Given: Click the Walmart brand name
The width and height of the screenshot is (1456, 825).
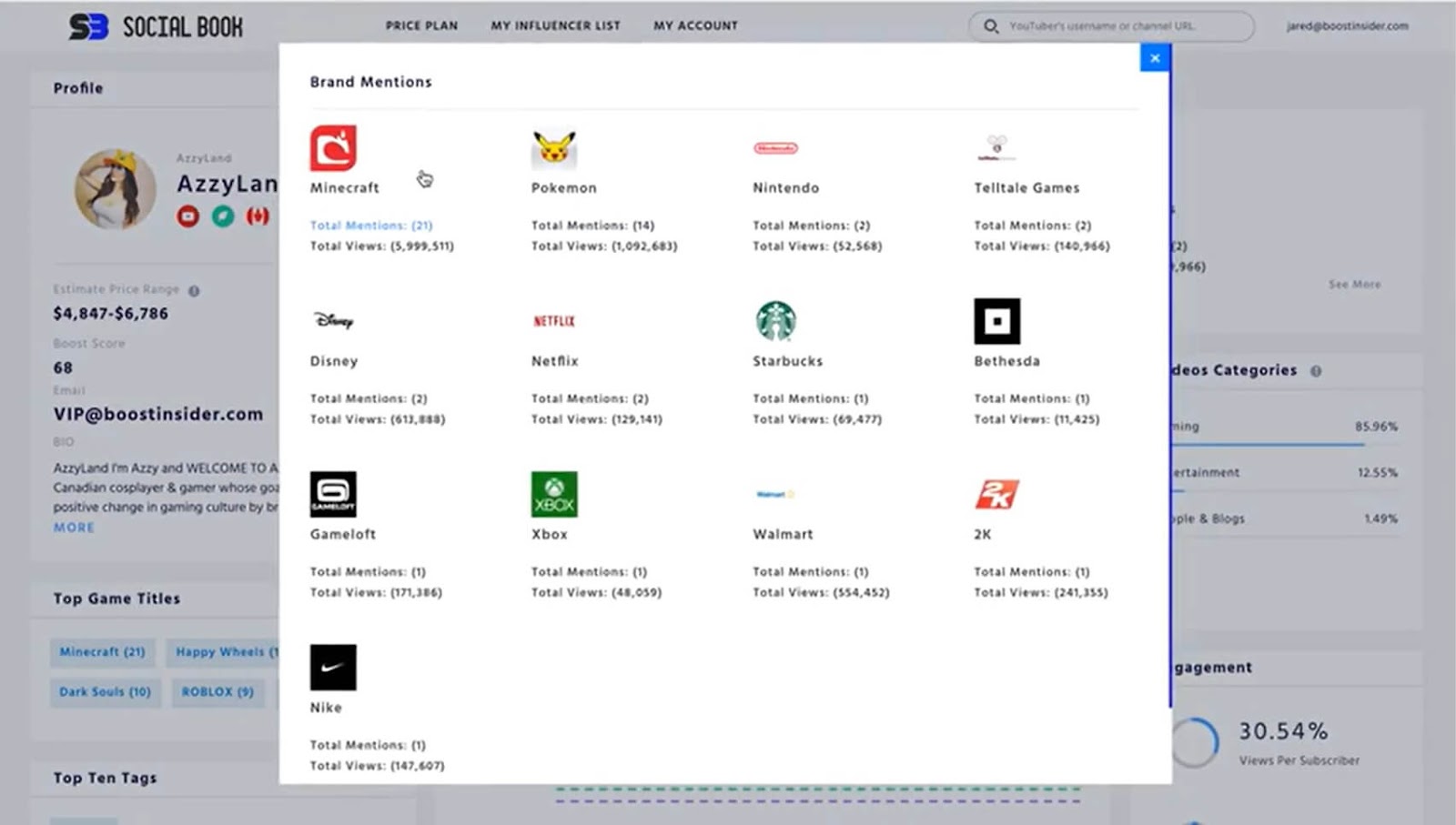Looking at the screenshot, I should coord(784,534).
